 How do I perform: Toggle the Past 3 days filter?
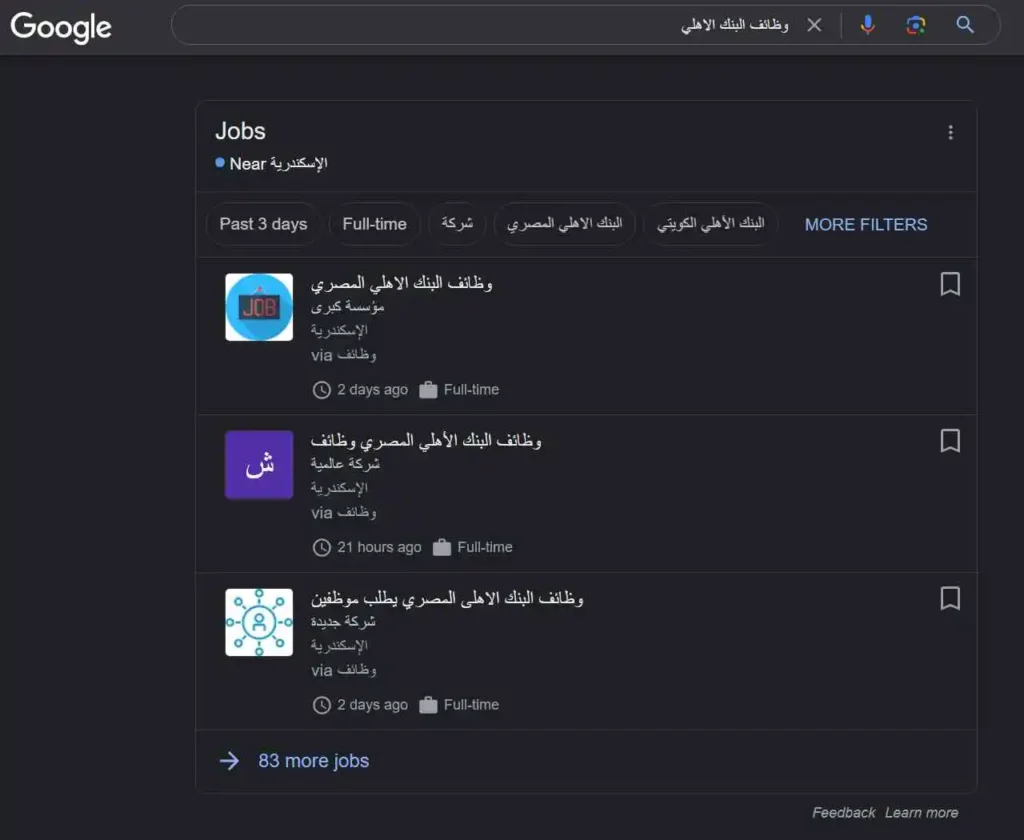(x=263, y=224)
